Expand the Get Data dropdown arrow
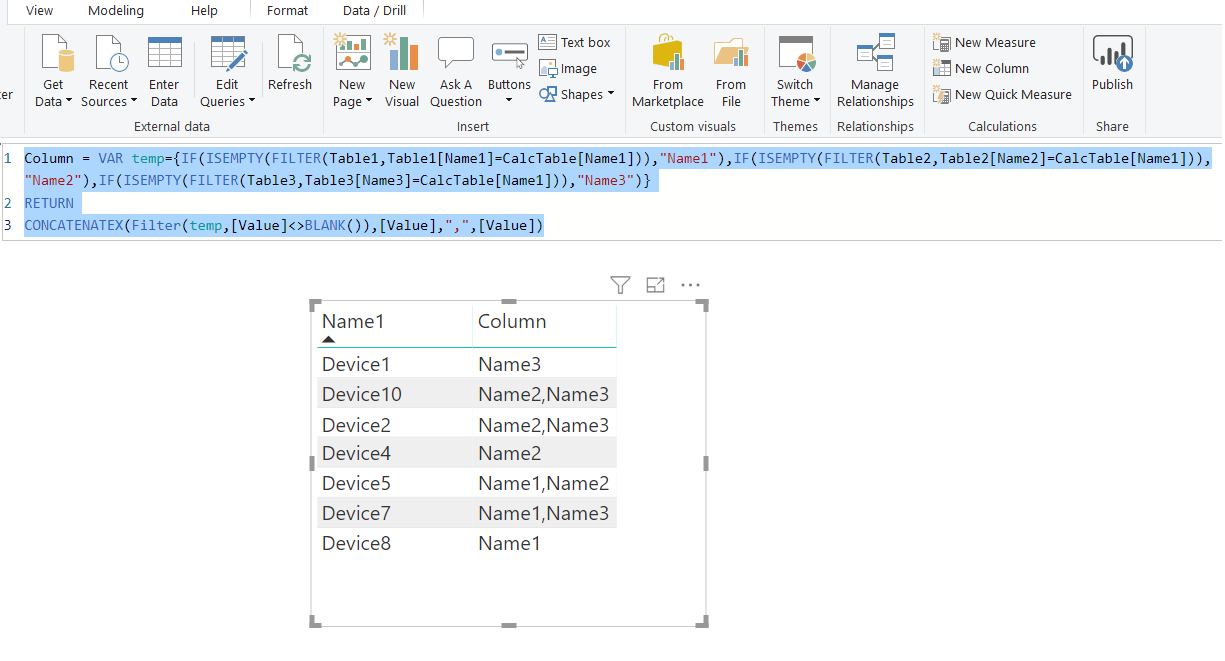The height and width of the screenshot is (661, 1225). 69,102
